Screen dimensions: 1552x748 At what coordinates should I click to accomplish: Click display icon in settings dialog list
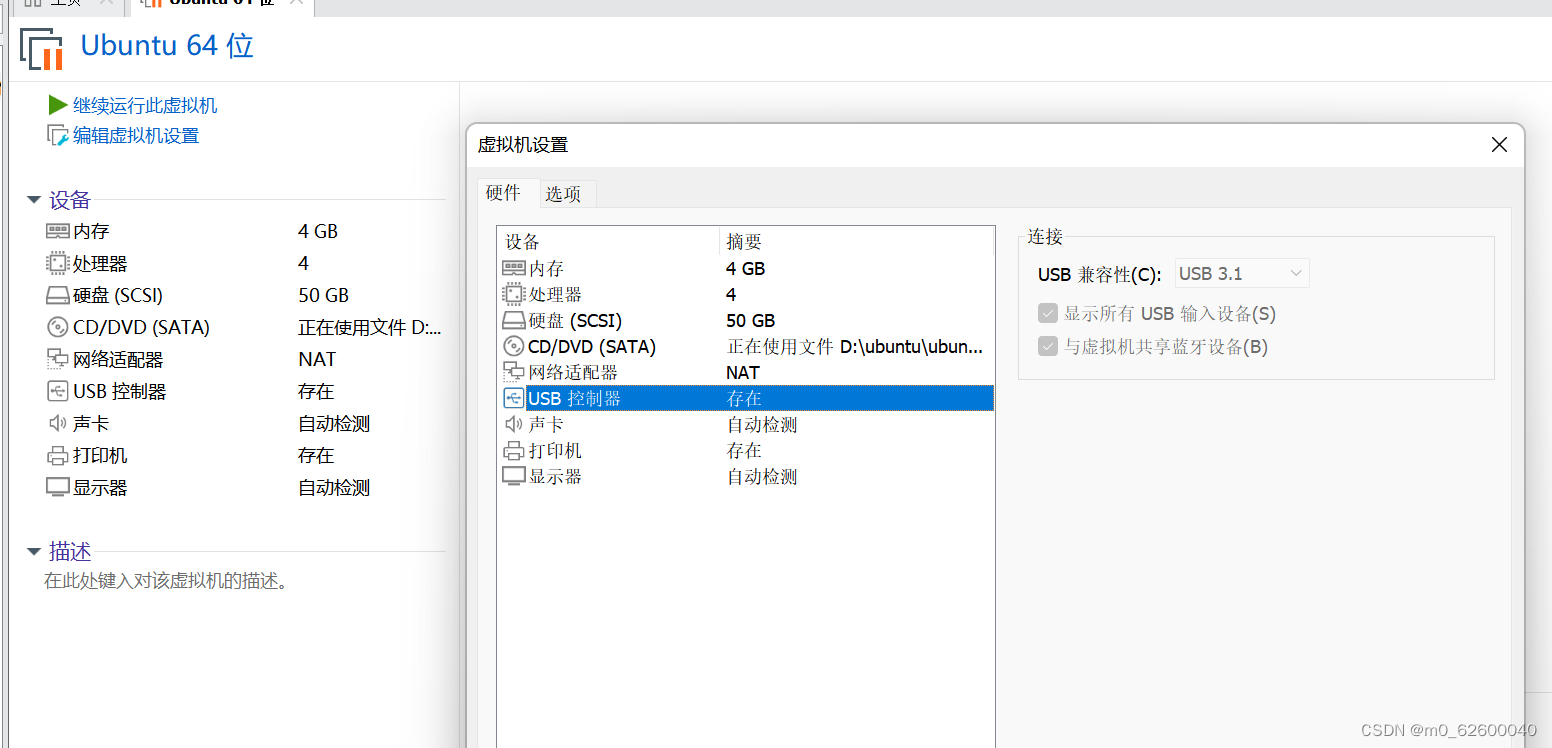click(513, 477)
